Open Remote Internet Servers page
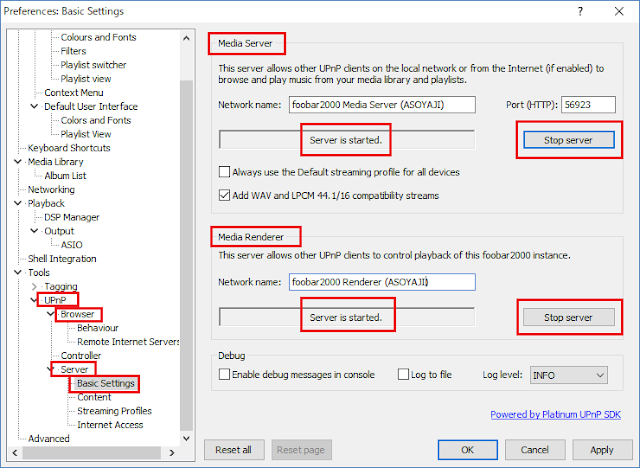This screenshot has height=468, width=640. [128, 342]
